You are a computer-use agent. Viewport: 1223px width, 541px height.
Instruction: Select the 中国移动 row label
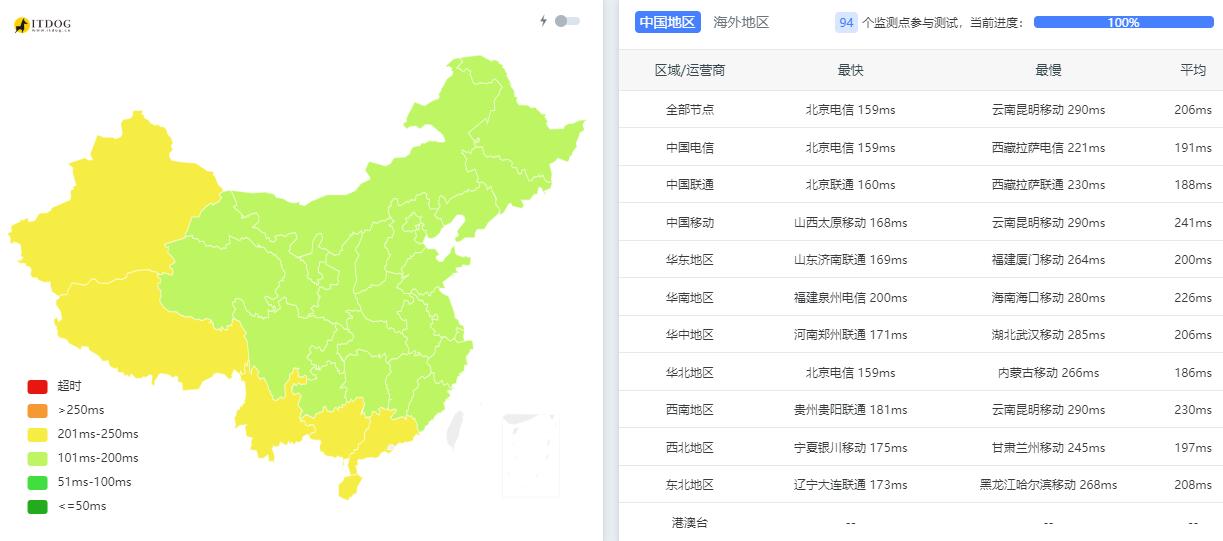[690, 222]
